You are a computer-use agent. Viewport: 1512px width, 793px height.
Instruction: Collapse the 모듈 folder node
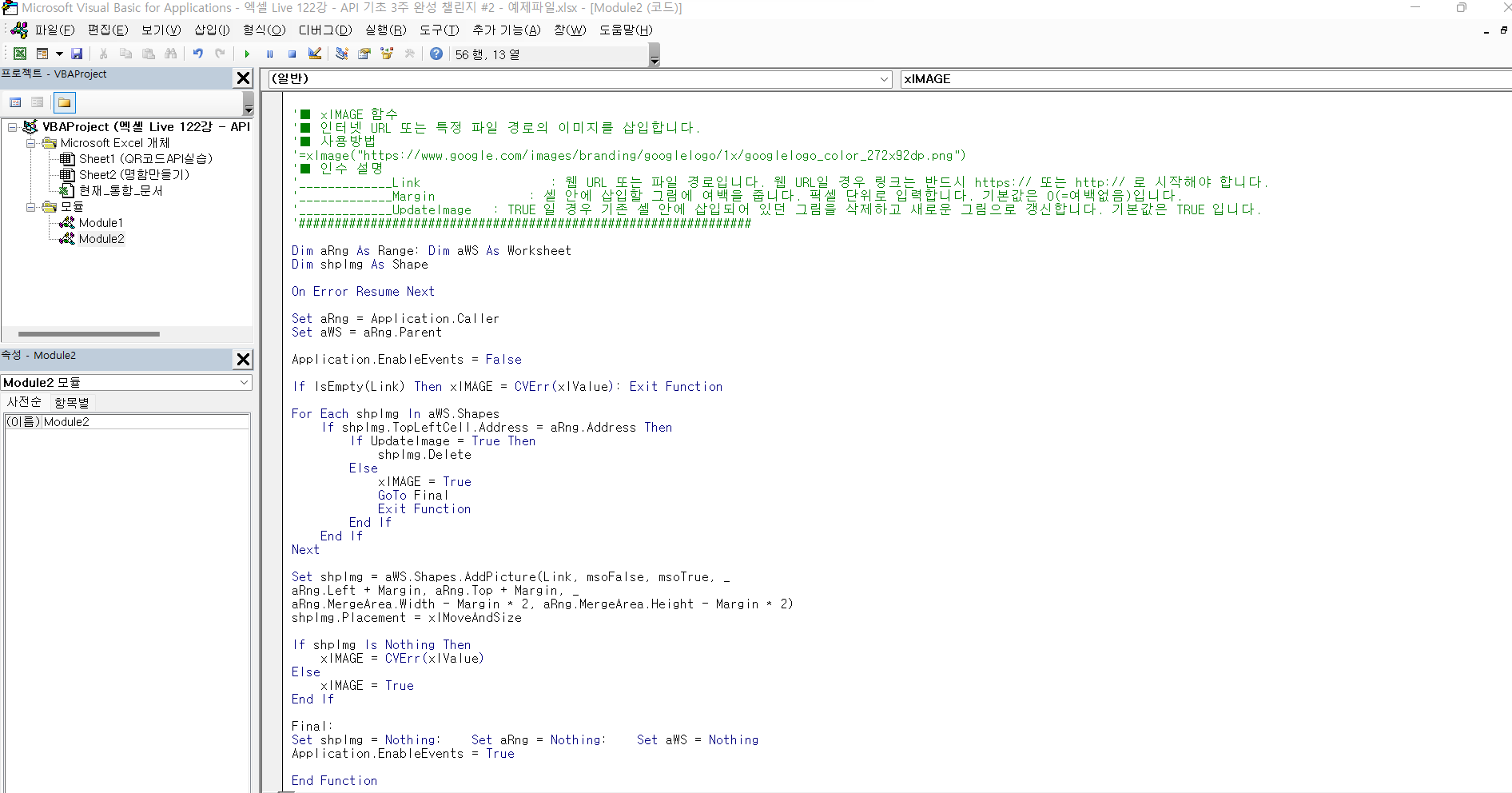point(30,207)
